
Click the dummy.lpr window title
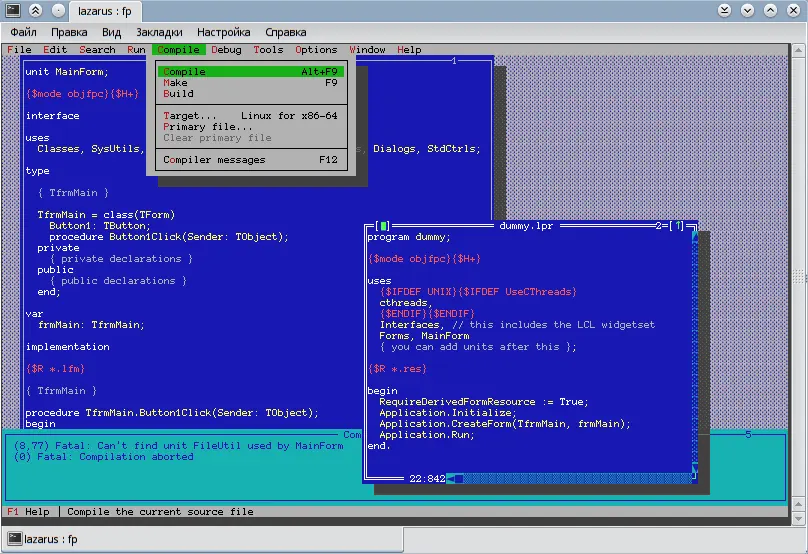(526, 226)
